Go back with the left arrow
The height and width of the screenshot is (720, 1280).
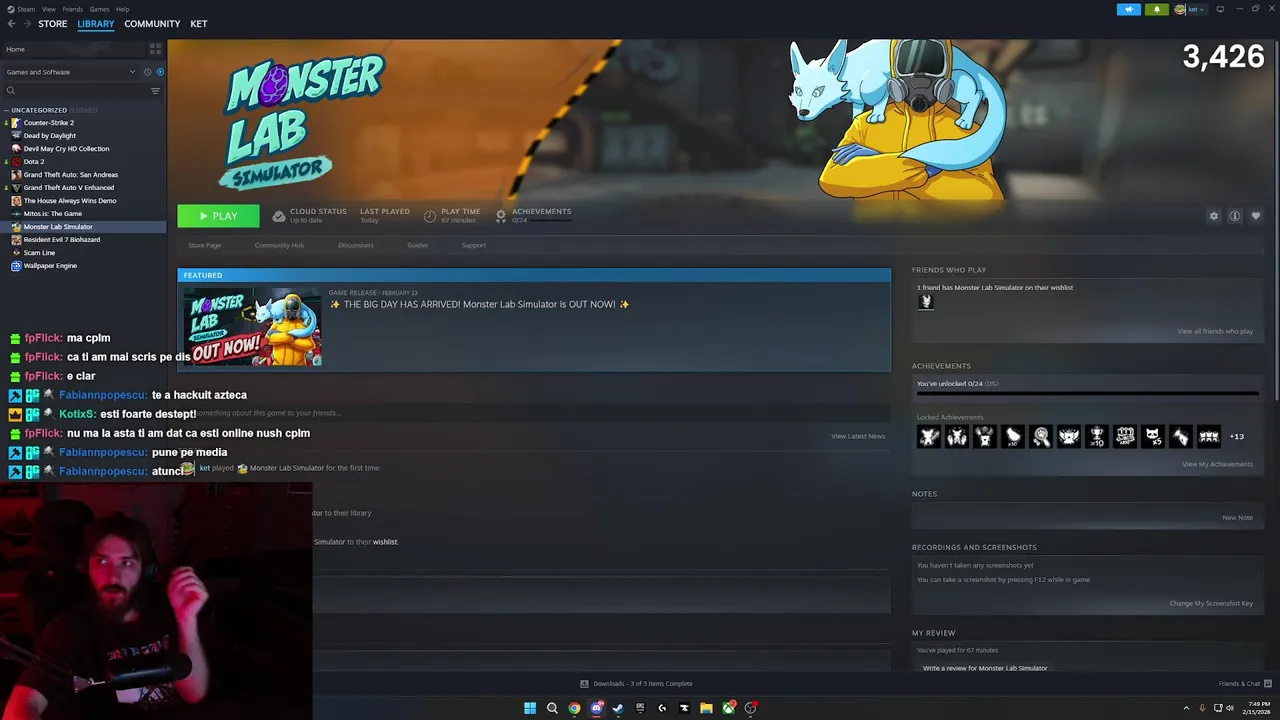(11, 24)
